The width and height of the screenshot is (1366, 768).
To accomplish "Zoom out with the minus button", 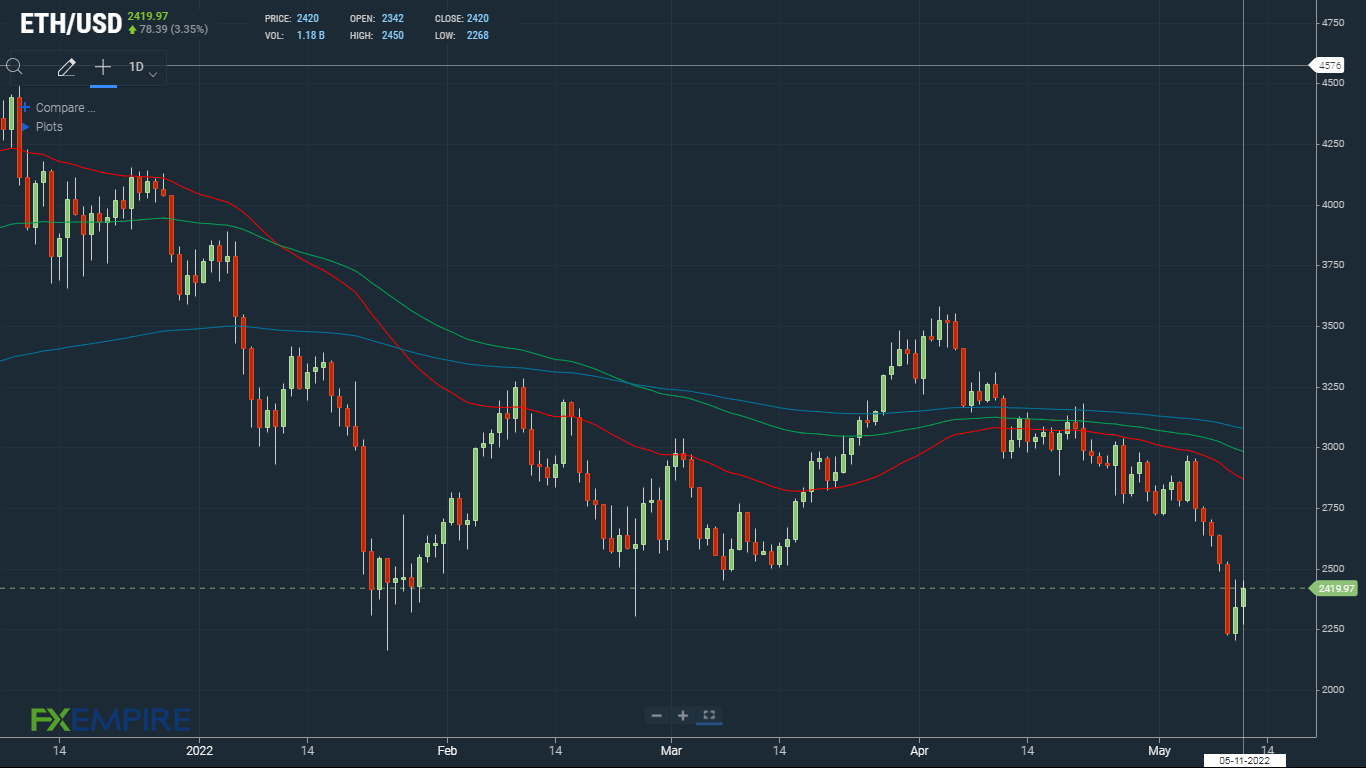I will [x=656, y=715].
